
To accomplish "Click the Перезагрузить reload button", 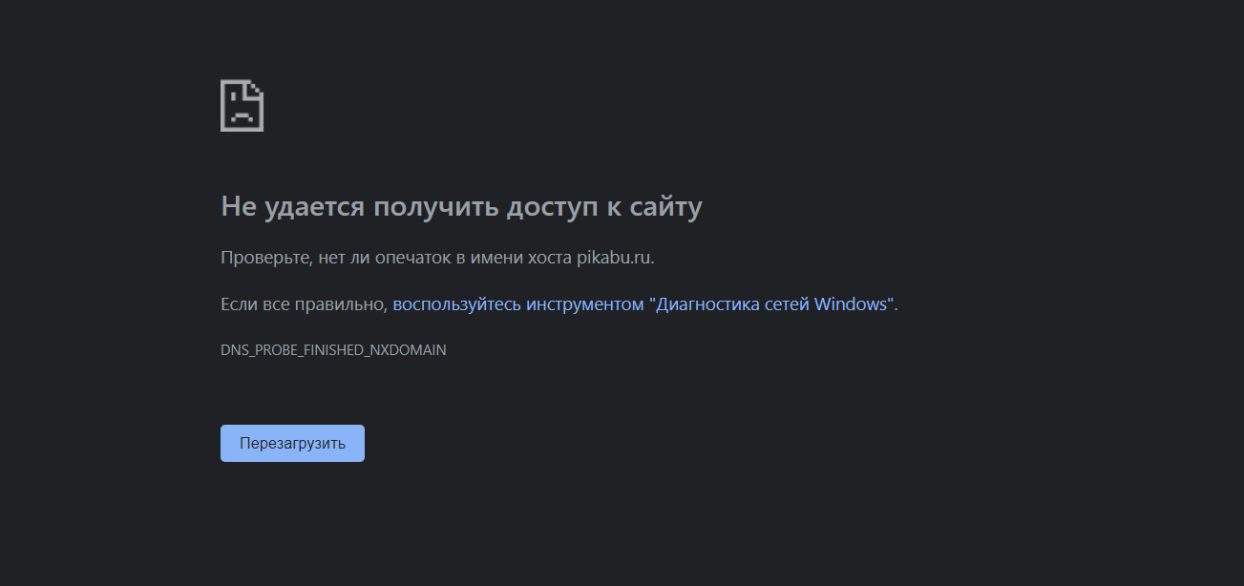I will tap(292, 443).
